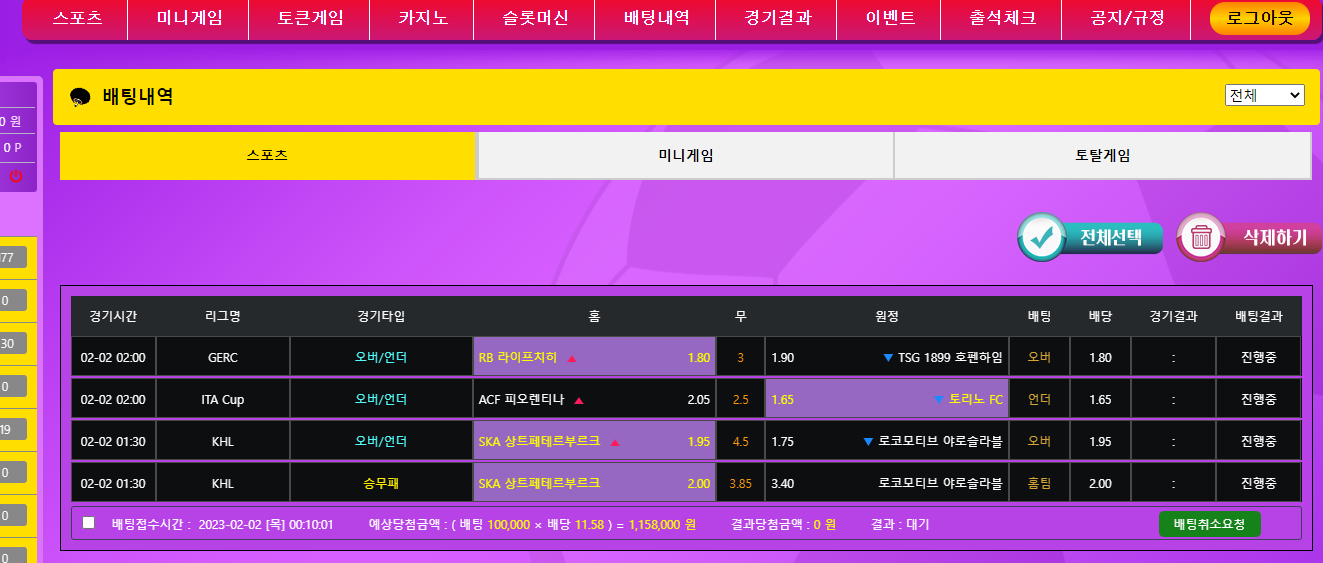This screenshot has height=563, width=1323.
Task: Open the 전체 filter dropdown
Action: click(1264, 95)
